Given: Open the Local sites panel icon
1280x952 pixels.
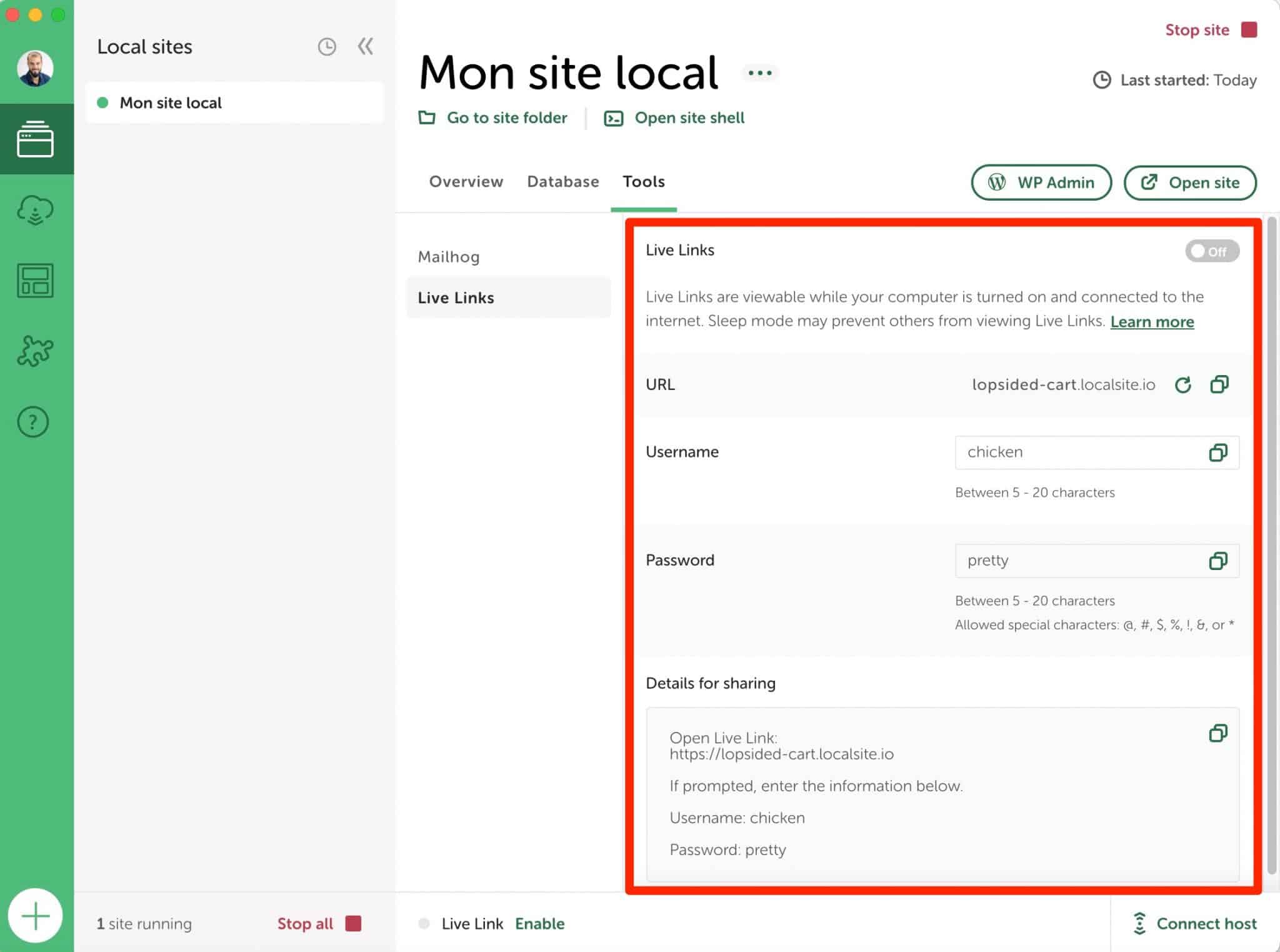Looking at the screenshot, I should coord(36,139).
